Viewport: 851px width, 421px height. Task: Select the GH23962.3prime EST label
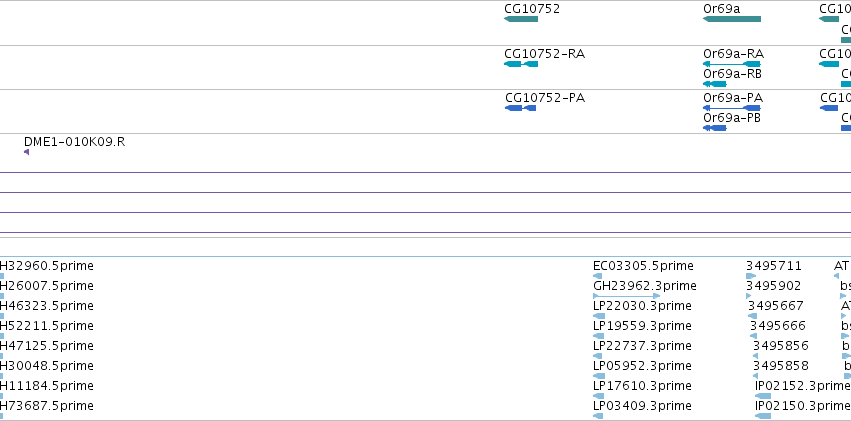click(645, 286)
